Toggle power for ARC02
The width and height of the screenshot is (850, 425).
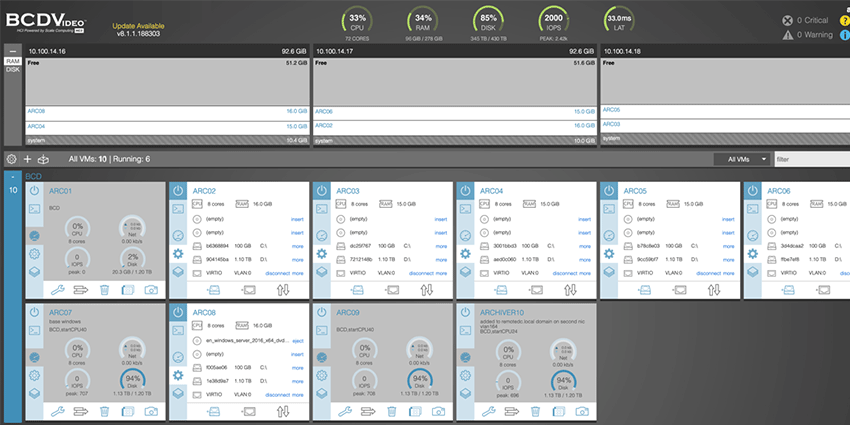pos(178,191)
